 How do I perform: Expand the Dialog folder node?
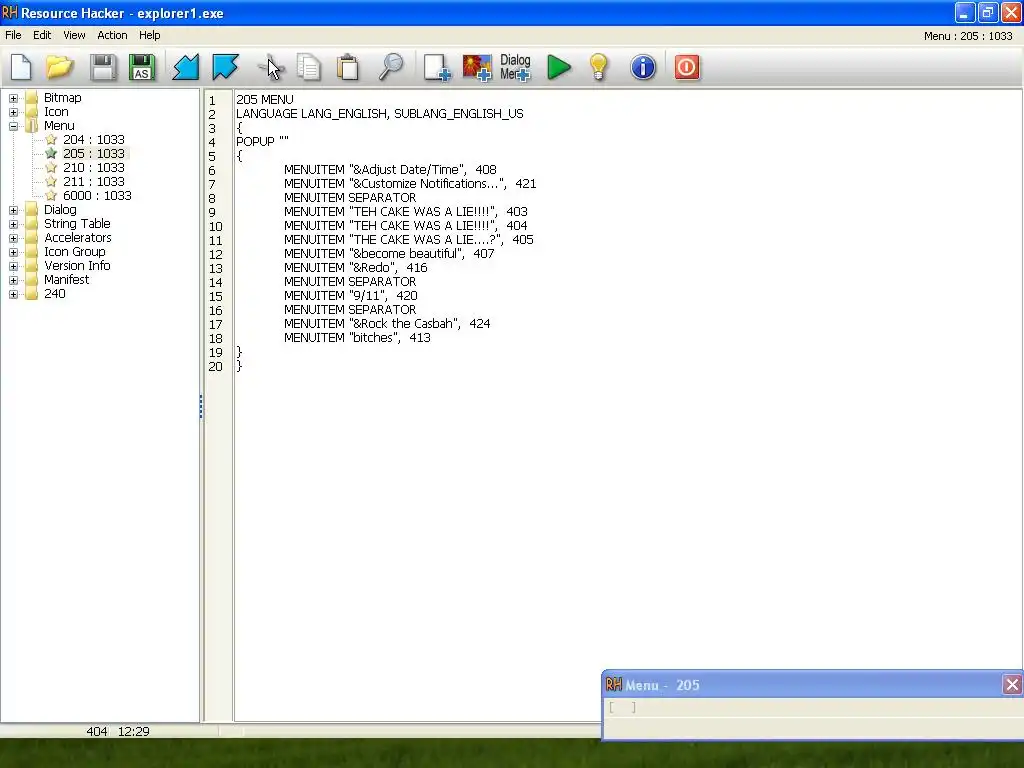[x=13, y=210]
